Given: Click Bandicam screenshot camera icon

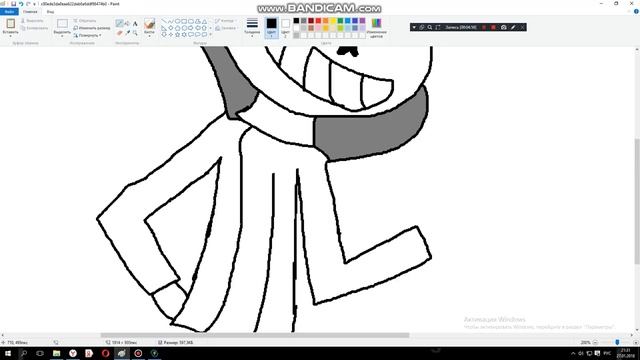Looking at the screenshot, I should (504, 27).
